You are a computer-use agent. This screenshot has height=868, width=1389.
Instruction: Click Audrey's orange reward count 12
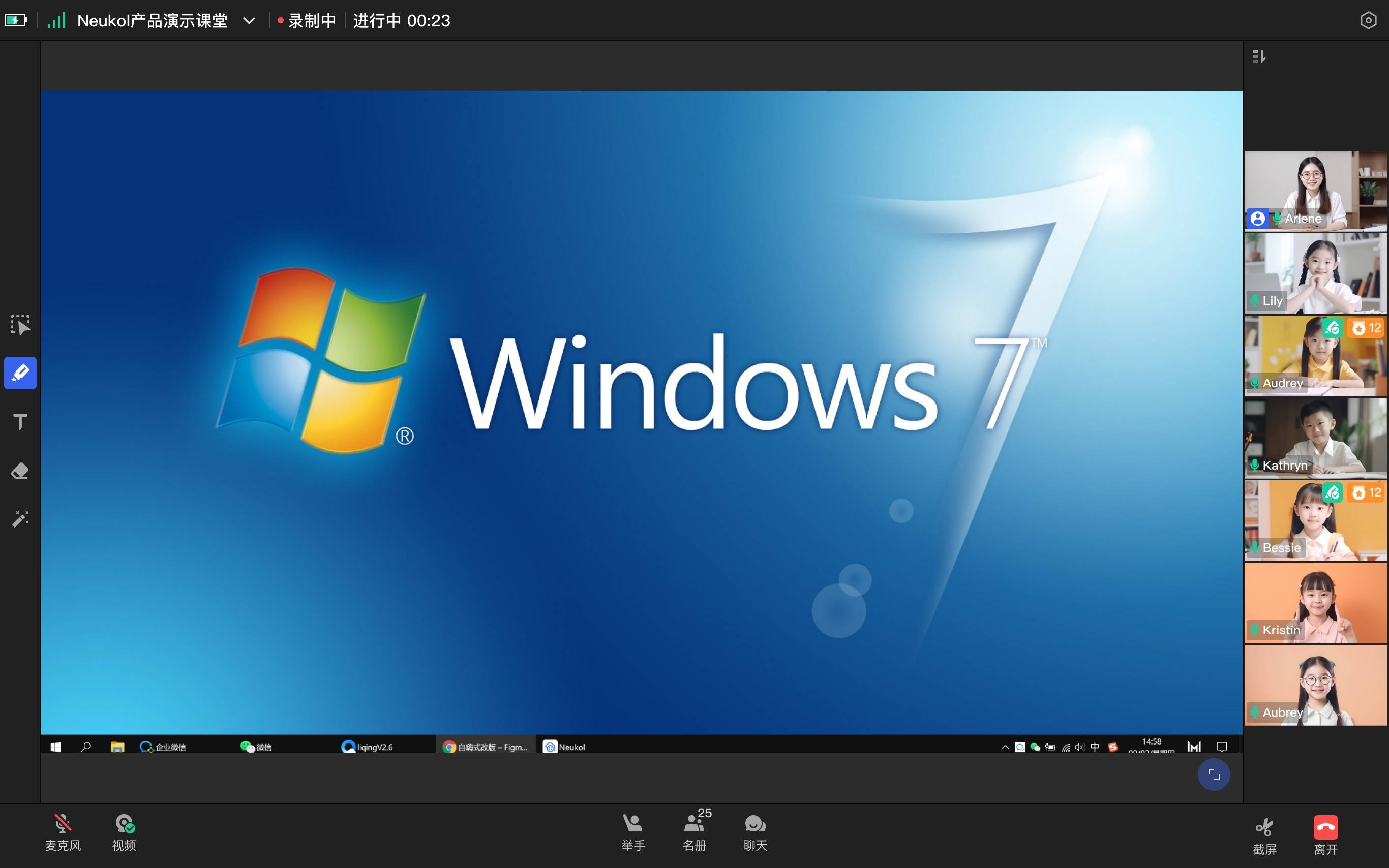click(1366, 328)
